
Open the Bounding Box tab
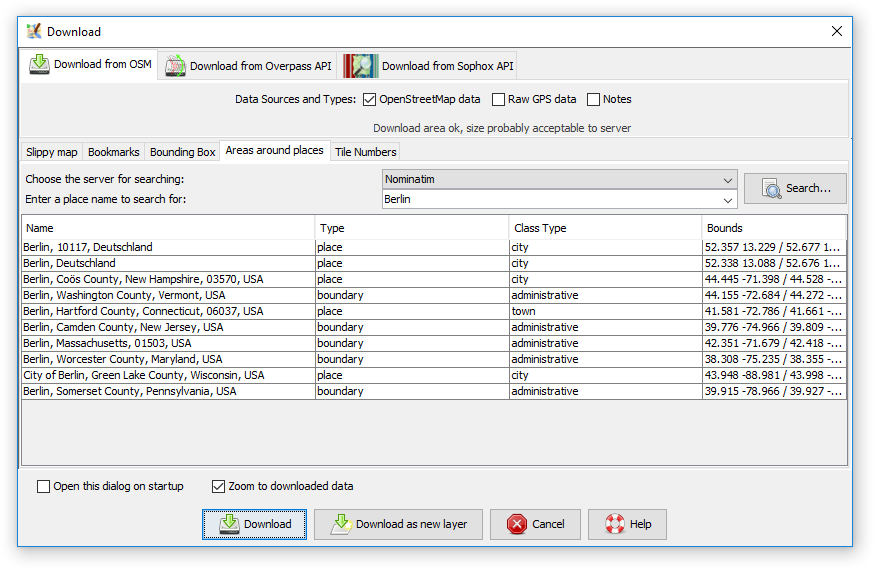[x=182, y=152]
